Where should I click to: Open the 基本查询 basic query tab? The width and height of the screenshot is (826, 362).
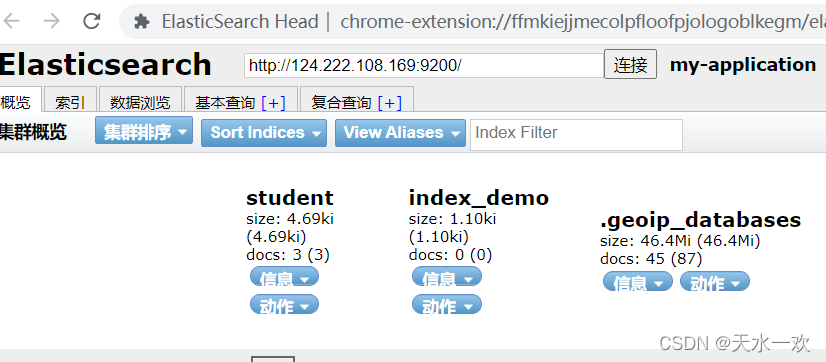click(x=225, y=102)
